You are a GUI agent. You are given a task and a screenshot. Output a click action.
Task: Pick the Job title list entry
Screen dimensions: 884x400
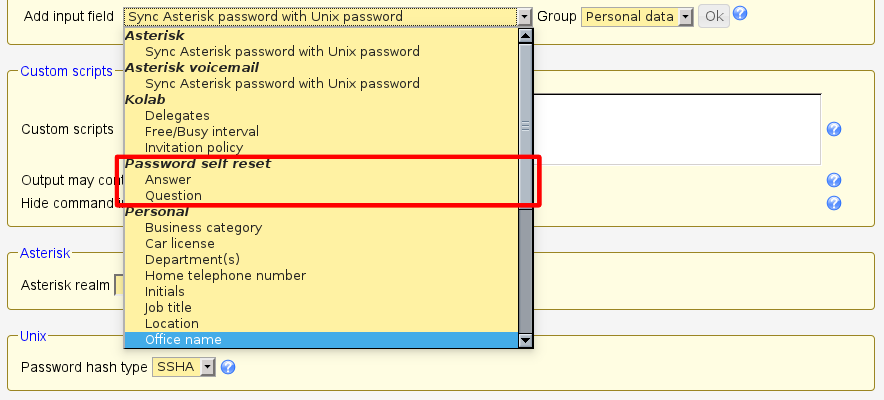coord(168,308)
